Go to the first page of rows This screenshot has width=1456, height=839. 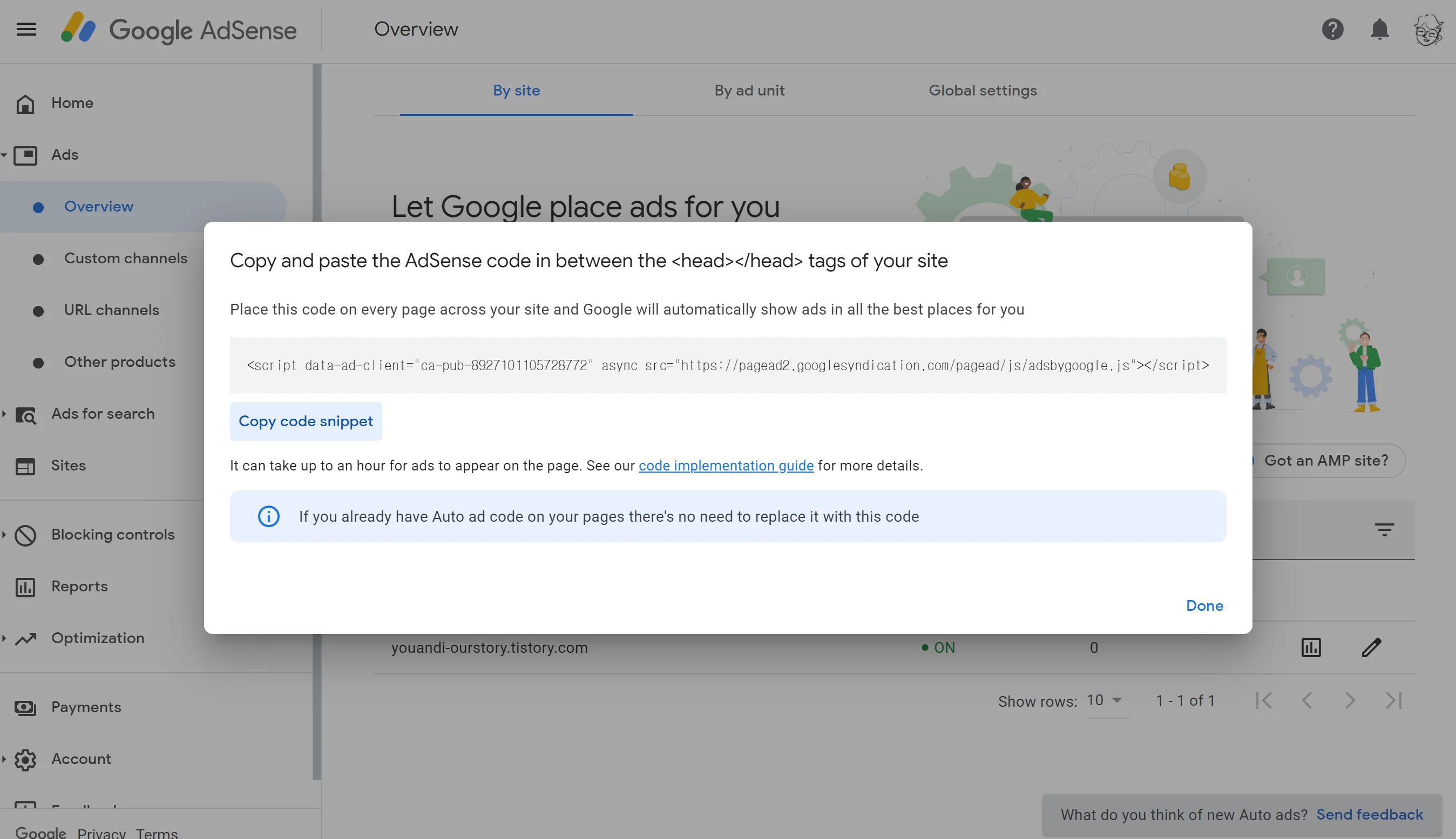click(x=1263, y=700)
